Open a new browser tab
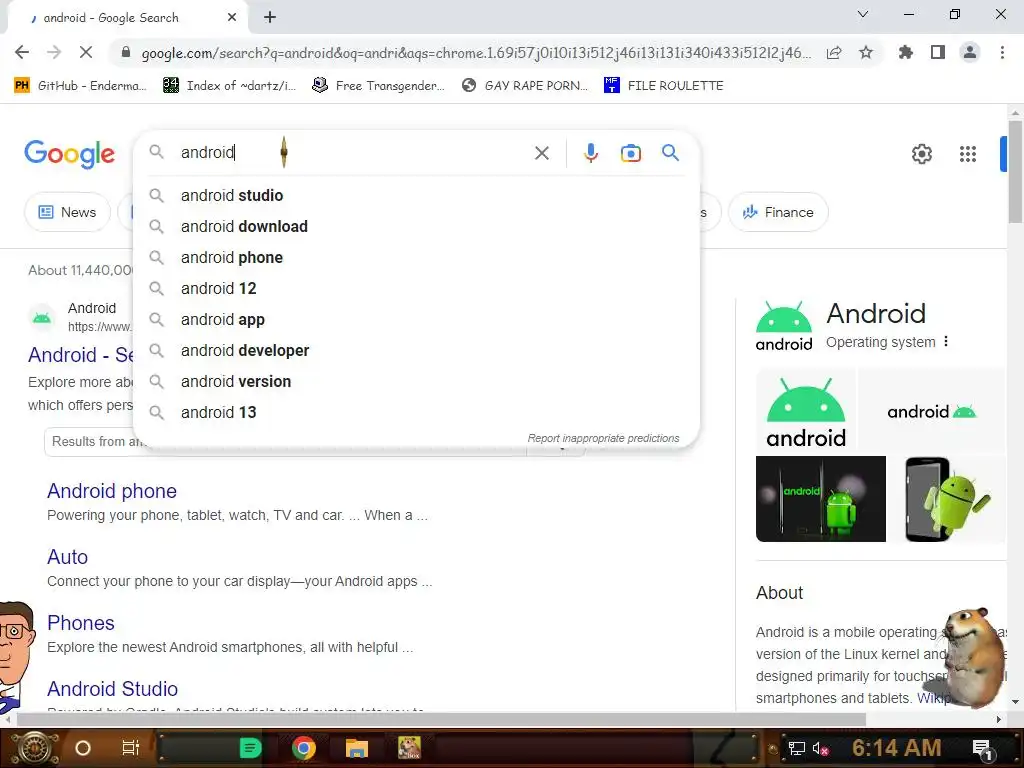Image resolution: width=1024 pixels, height=768 pixels. (270, 18)
